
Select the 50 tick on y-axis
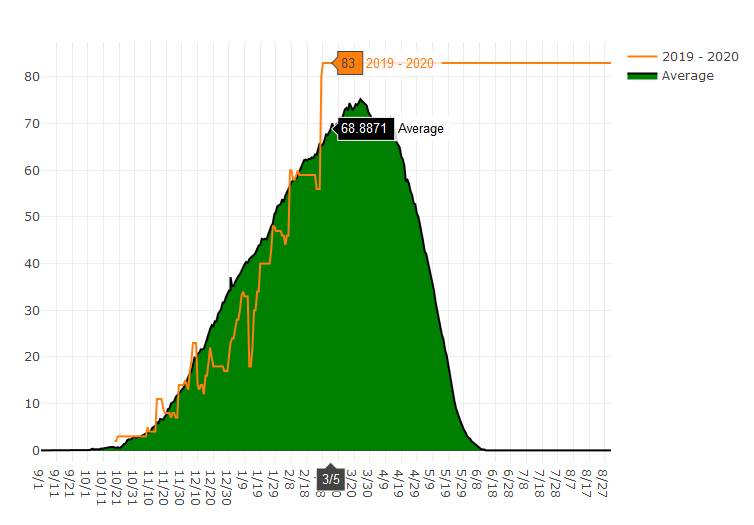(32, 217)
